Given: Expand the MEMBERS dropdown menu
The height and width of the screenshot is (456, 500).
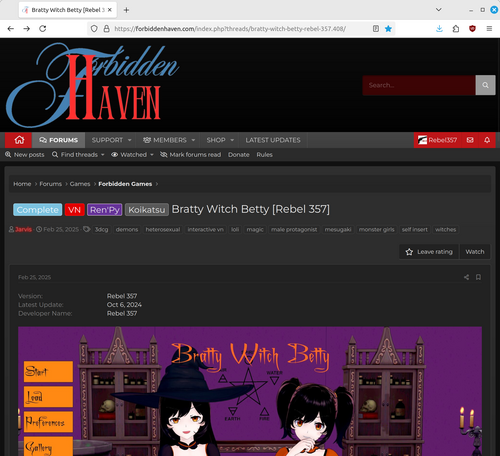Looking at the screenshot, I should pos(169,140).
